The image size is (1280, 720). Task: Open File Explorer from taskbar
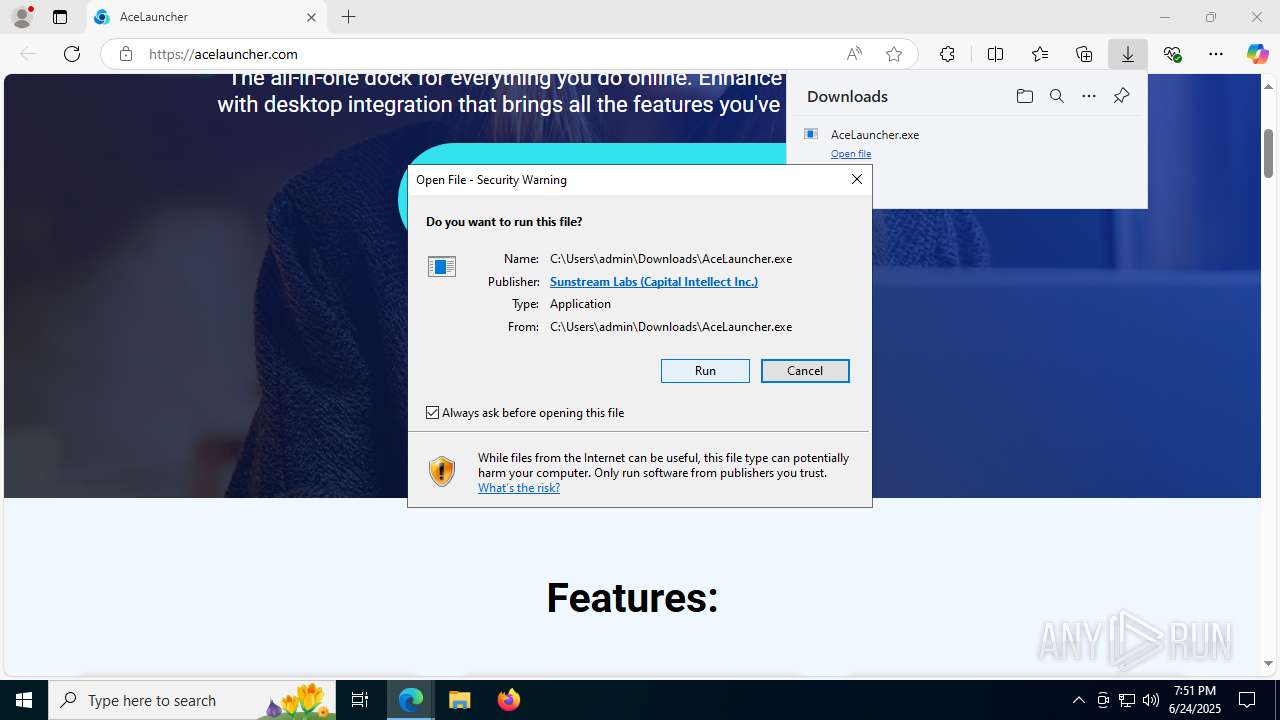click(460, 700)
